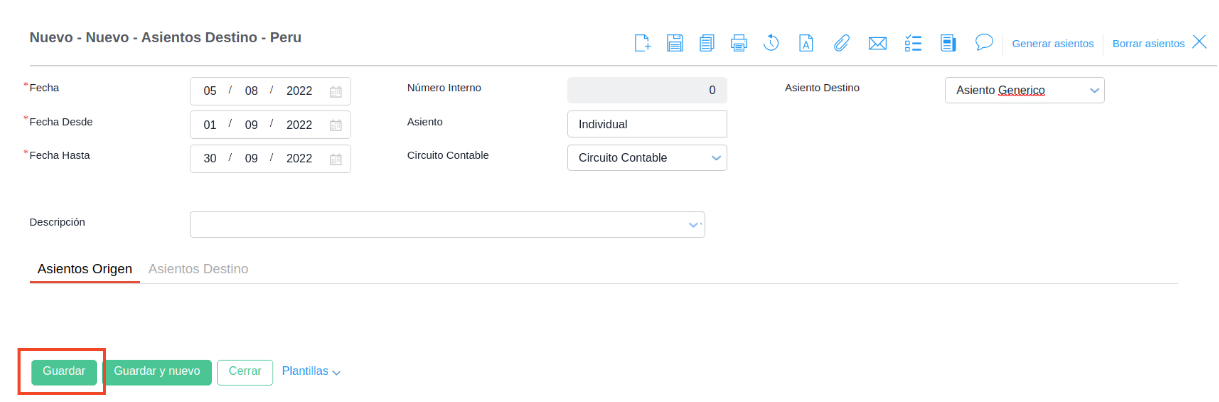Image resolution: width=1219 pixels, height=402 pixels.
Task: Print the current entry
Action: [x=739, y=43]
